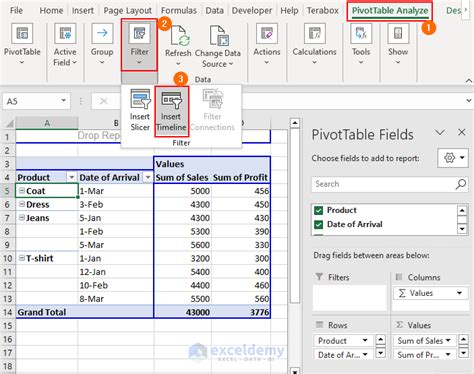Select the Grand Total cell
The height and width of the screenshot is (374, 474).
[85, 312]
